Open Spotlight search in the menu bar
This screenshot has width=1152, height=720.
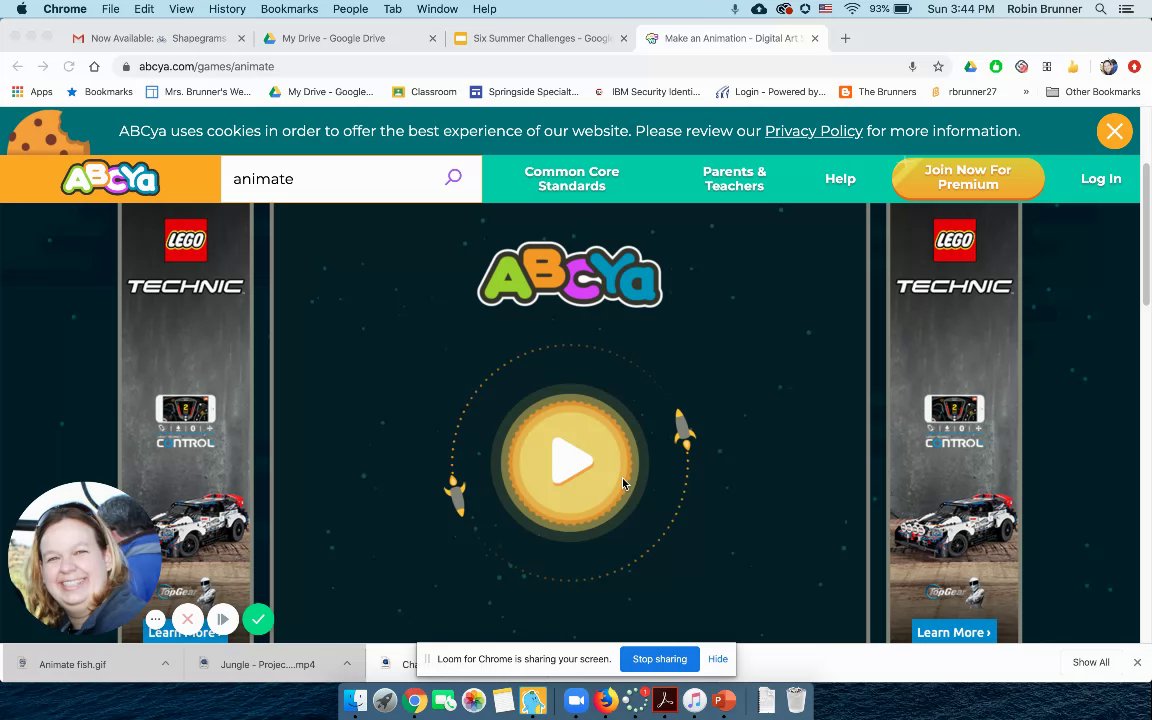click(x=1100, y=9)
